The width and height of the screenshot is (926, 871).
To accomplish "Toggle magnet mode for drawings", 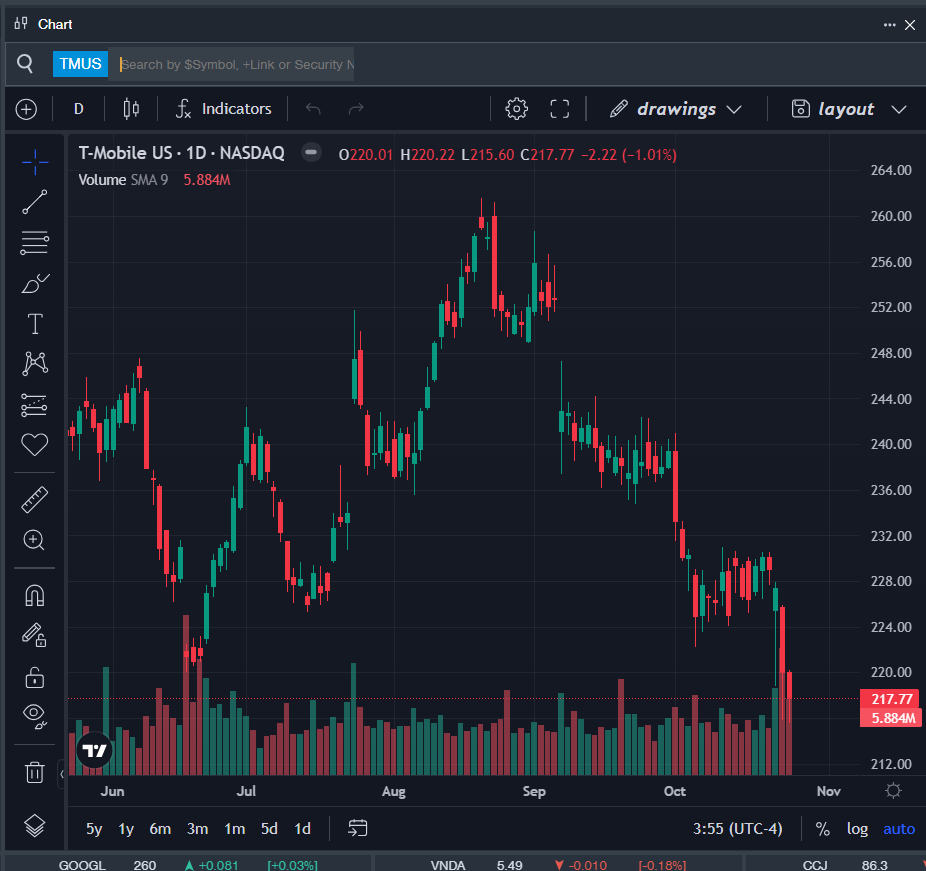I will pyautogui.click(x=35, y=595).
